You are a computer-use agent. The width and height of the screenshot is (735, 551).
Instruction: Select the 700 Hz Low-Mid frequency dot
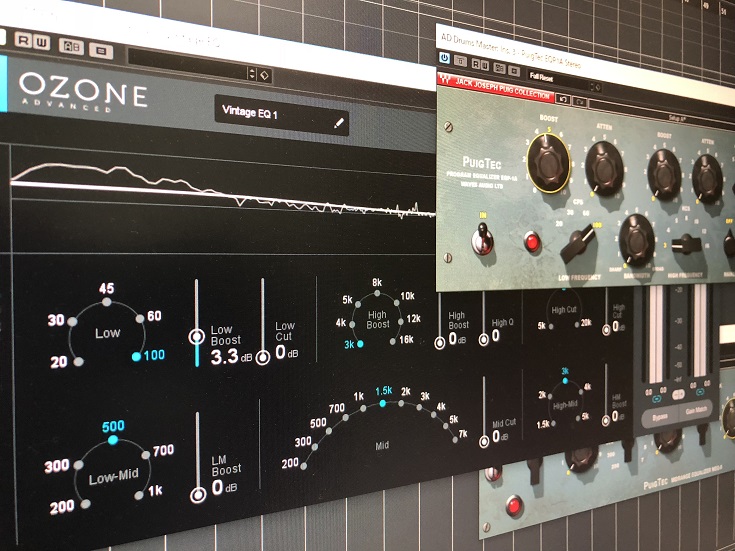[146, 454]
